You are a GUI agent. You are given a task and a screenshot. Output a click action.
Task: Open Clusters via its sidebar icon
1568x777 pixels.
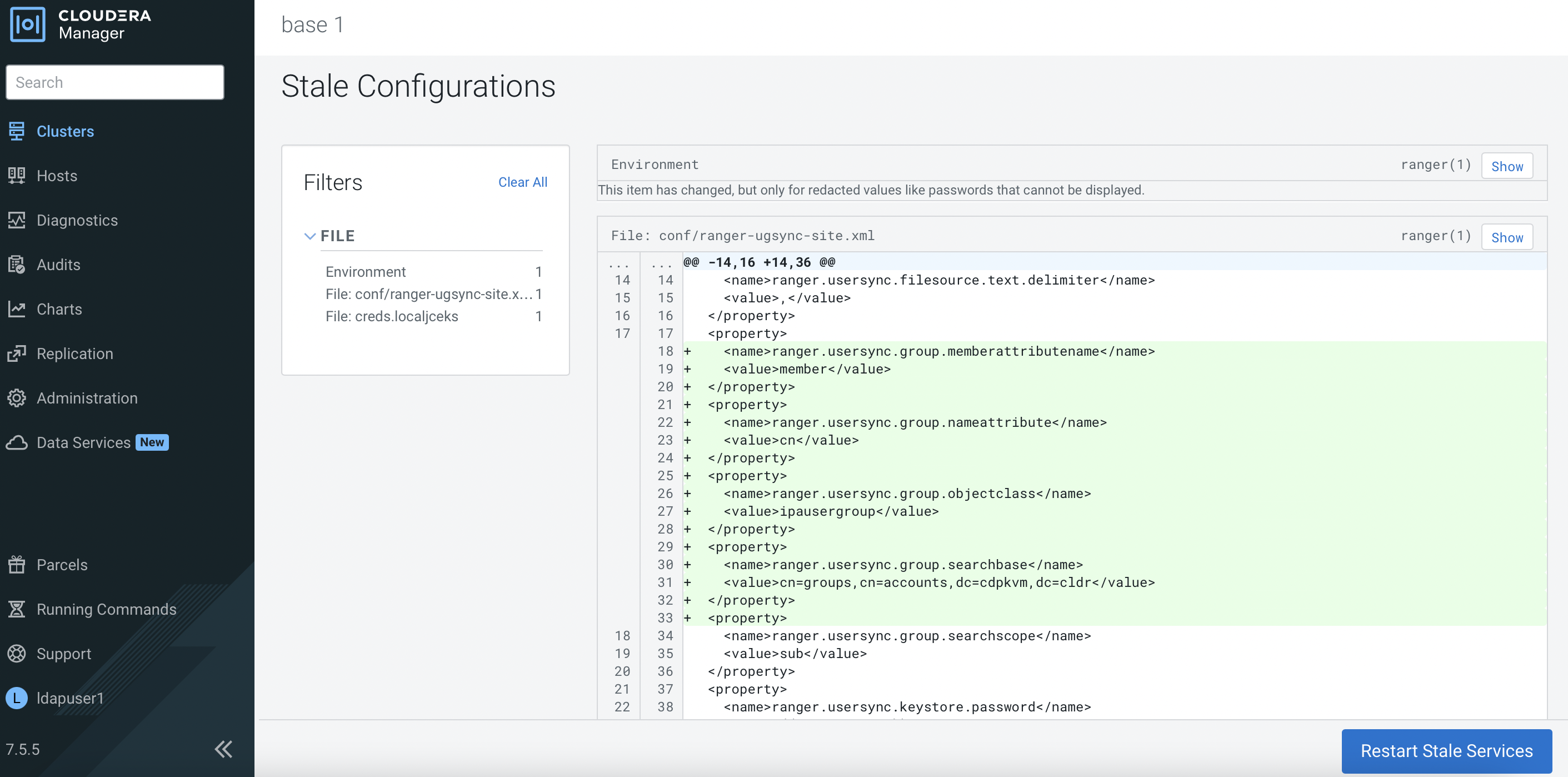point(17,131)
